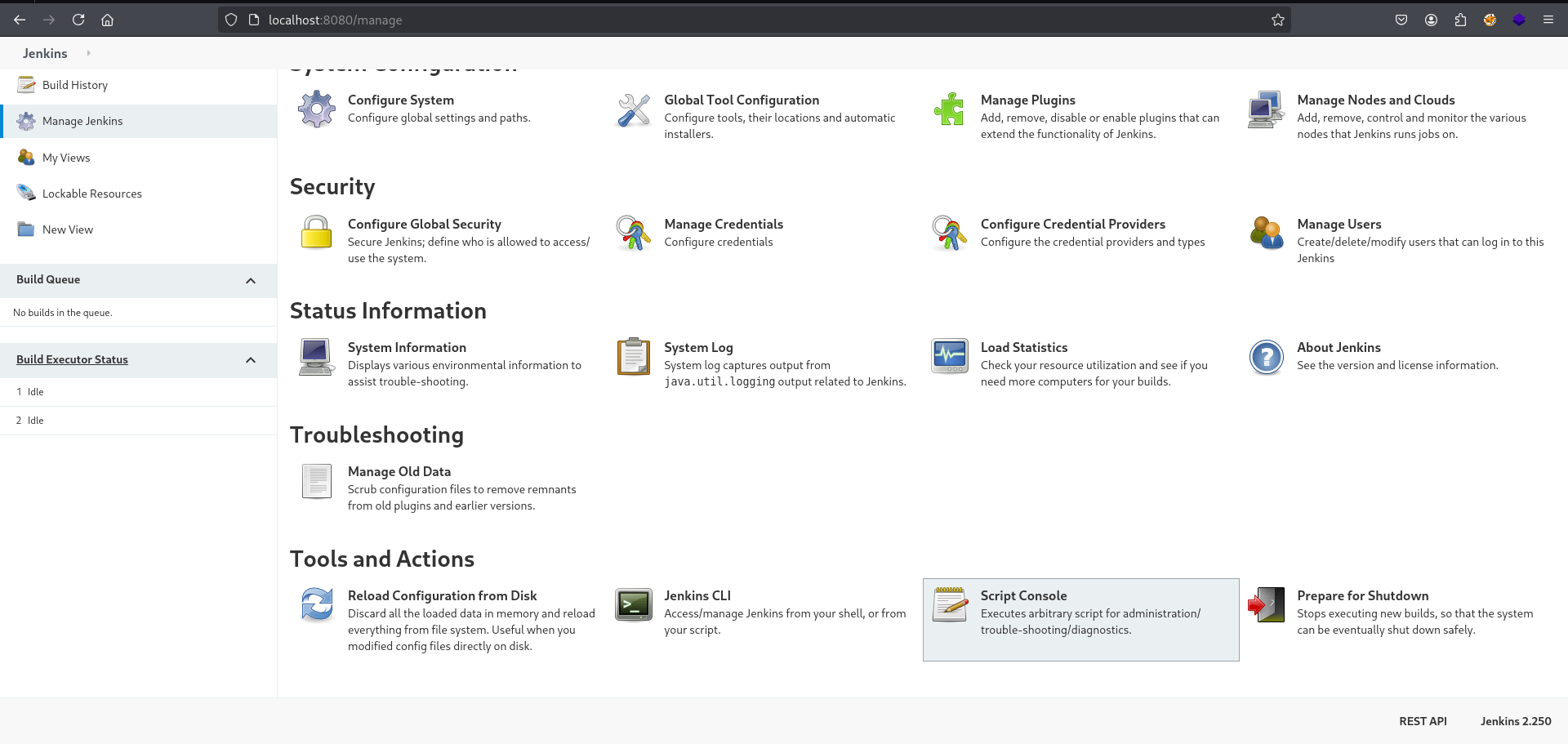Open Configure System gear icon
The width and height of the screenshot is (1568, 744).
click(x=317, y=109)
